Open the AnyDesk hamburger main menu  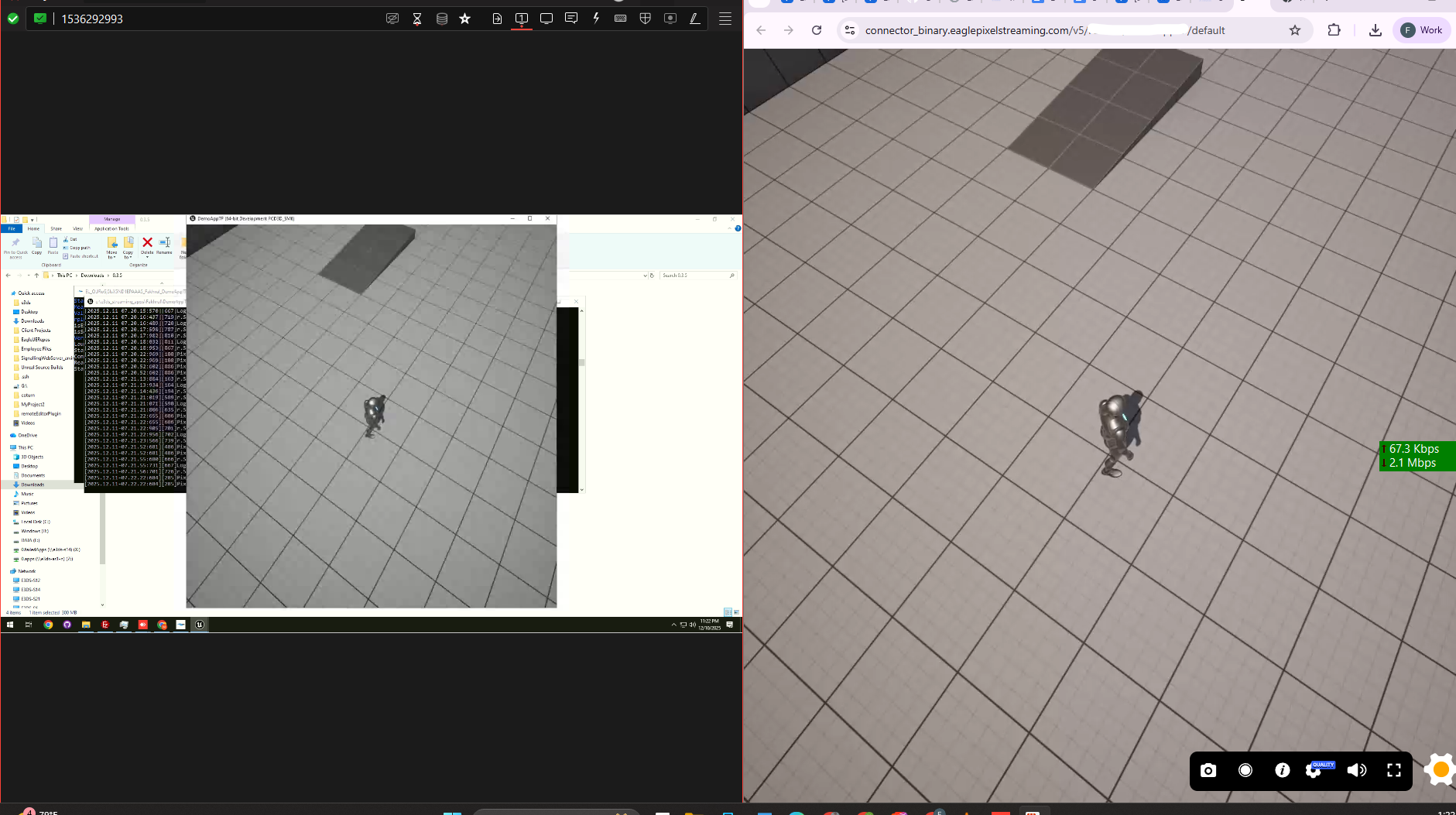725,19
